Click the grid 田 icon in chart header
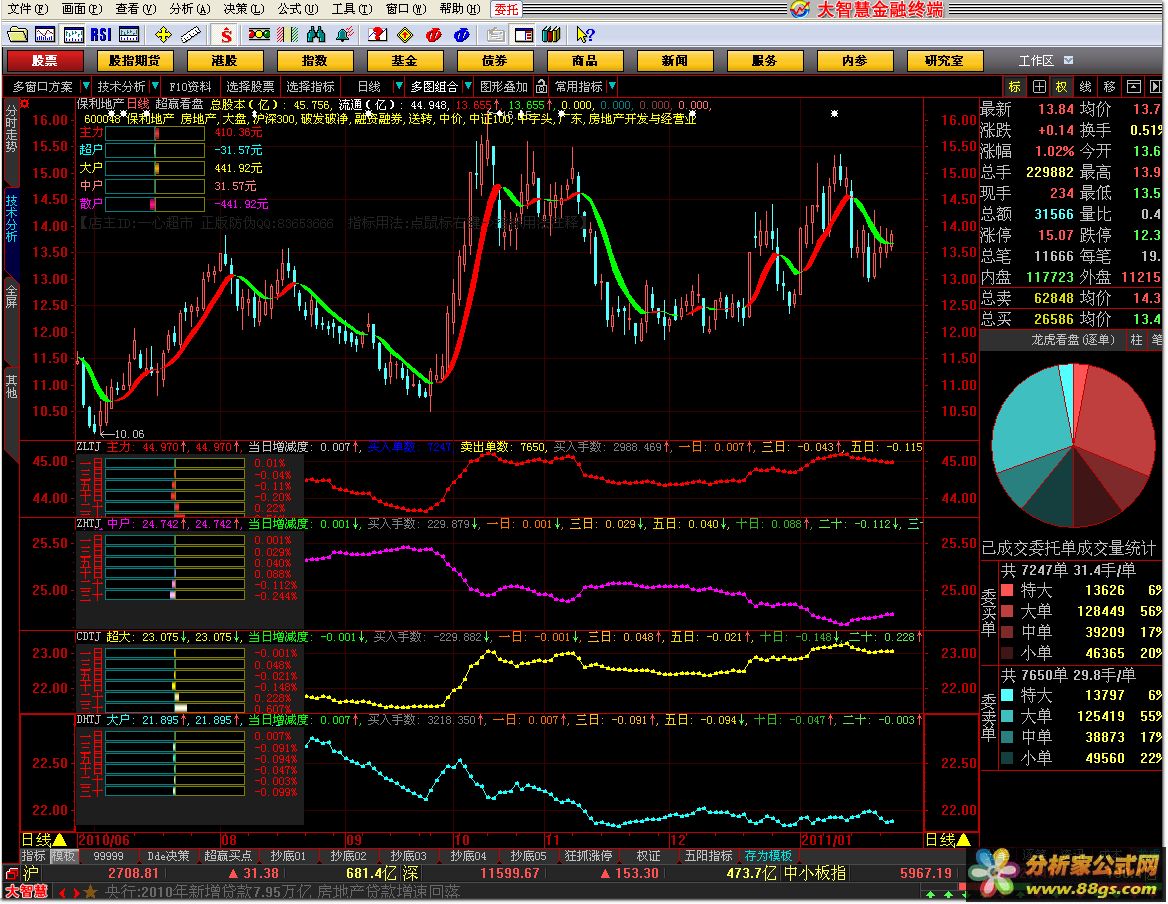Screen dimensions: 1168x904 (1039, 86)
